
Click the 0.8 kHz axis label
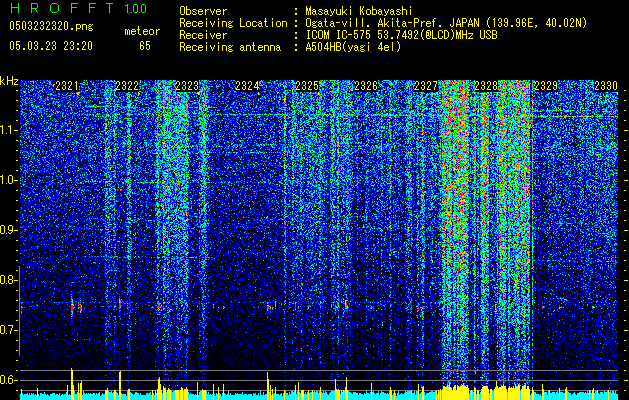pyautogui.click(x=9, y=280)
